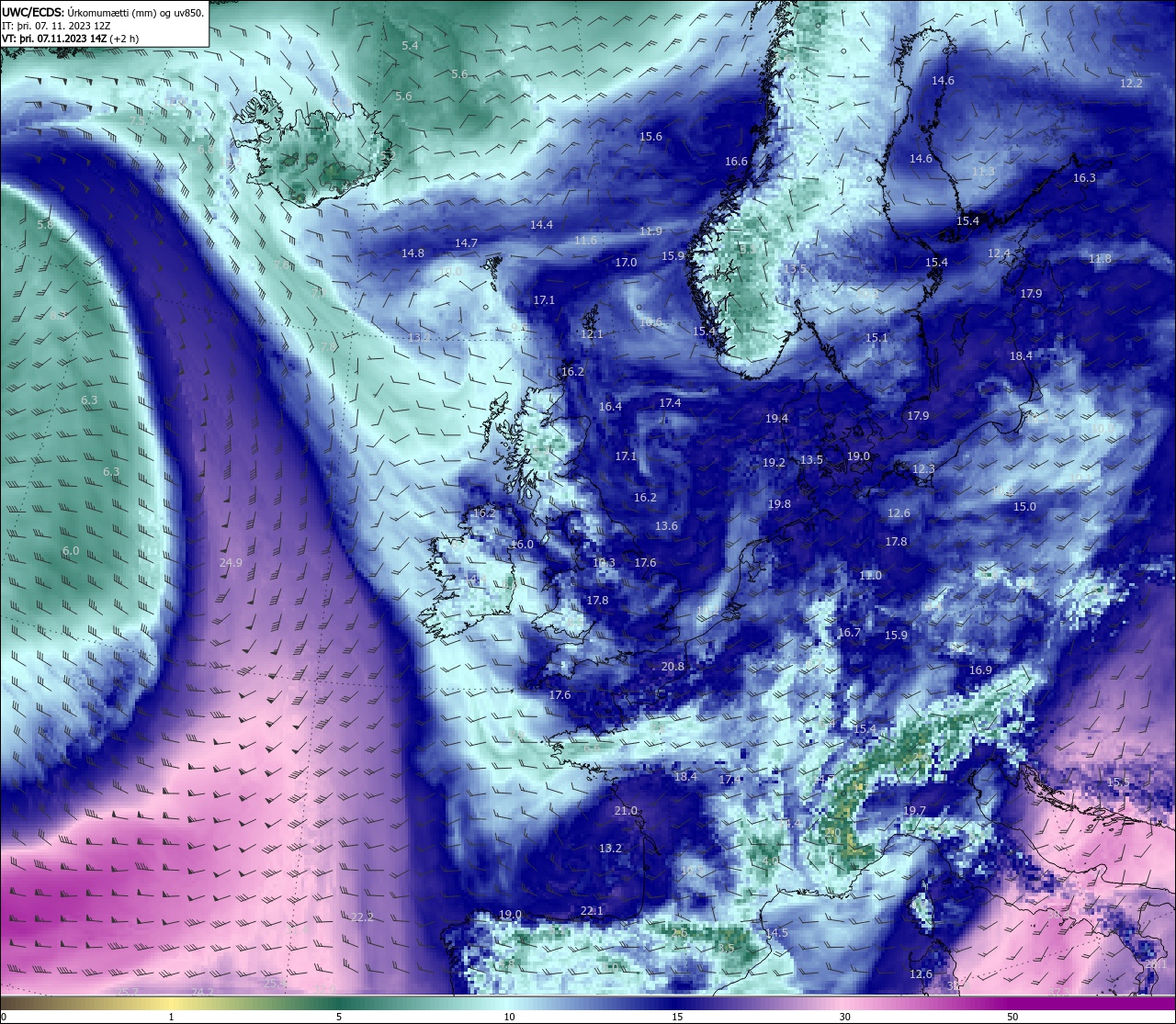1176x1024 pixels.
Task: Select the 14.5 value label
Action: coord(776,933)
